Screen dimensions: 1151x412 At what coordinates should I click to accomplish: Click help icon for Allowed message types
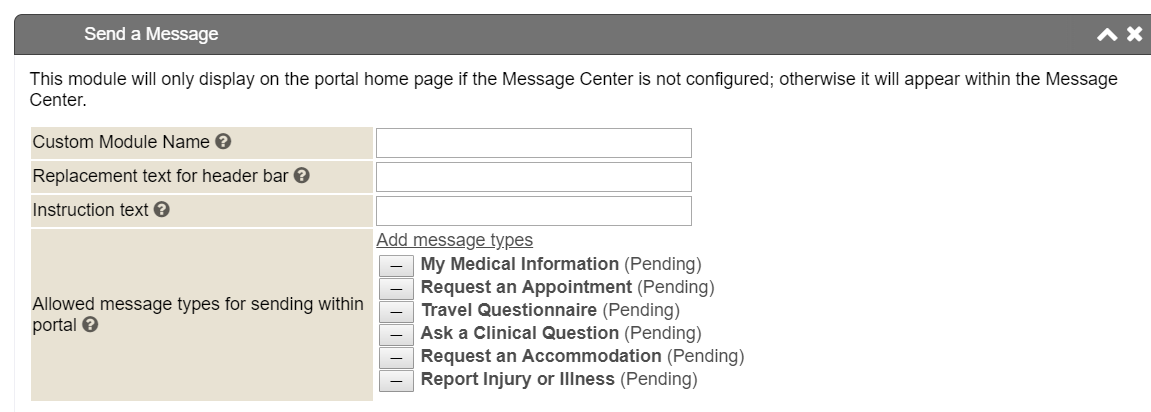click(x=90, y=325)
